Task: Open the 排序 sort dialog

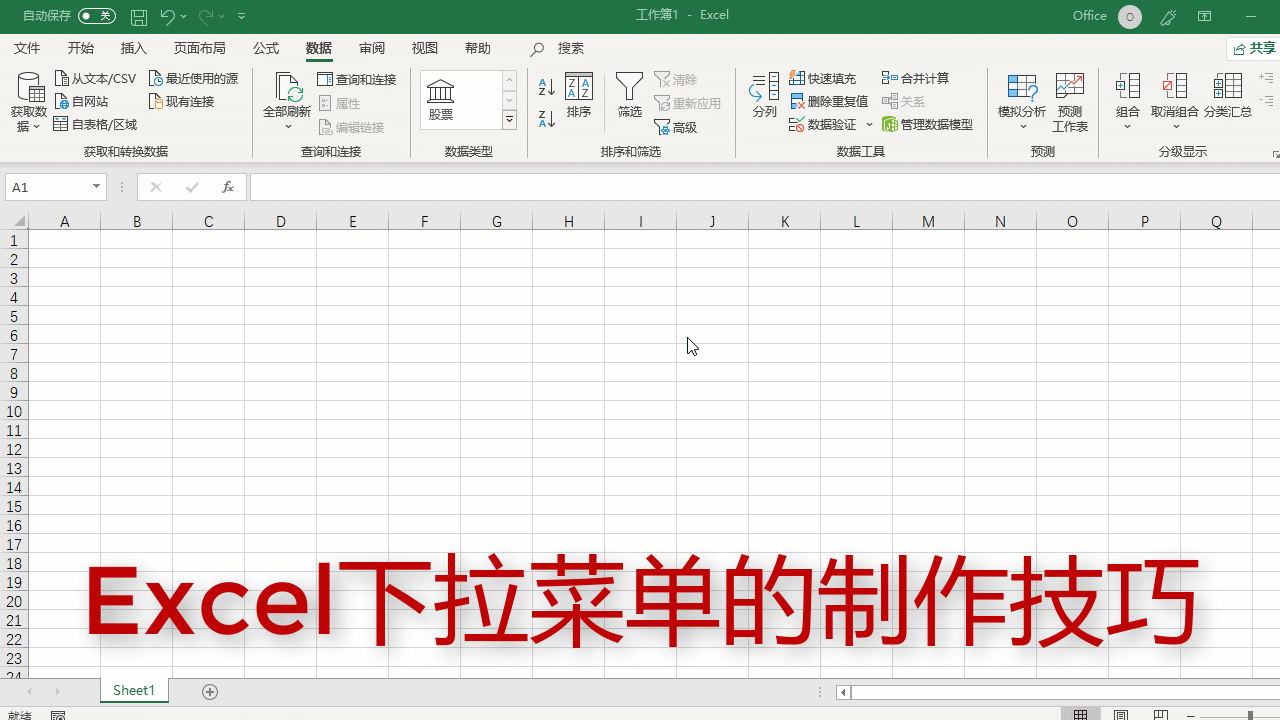Action: (579, 96)
